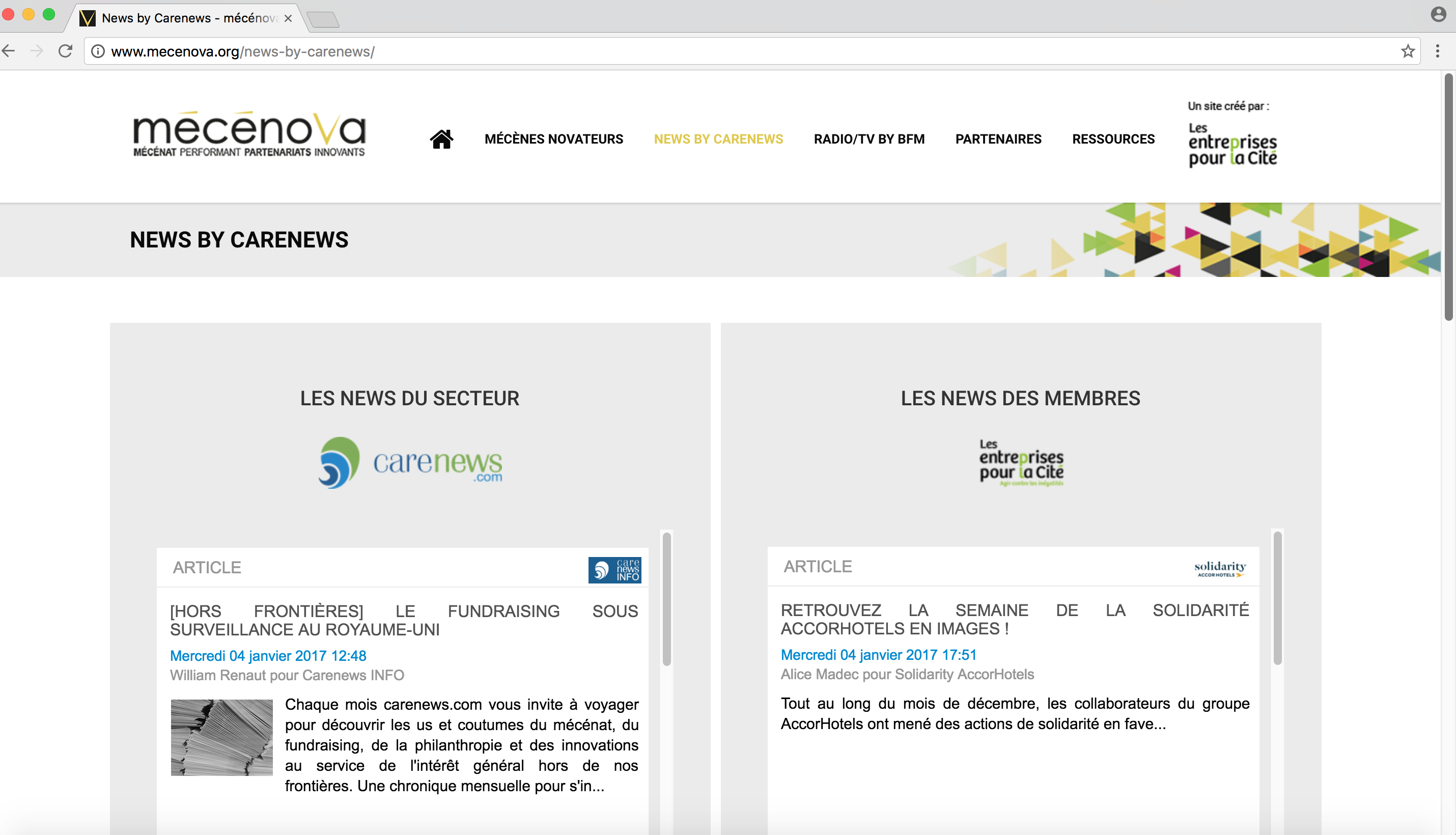1456x835 pixels.
Task: Click the carenews.com logo
Action: coord(410,463)
